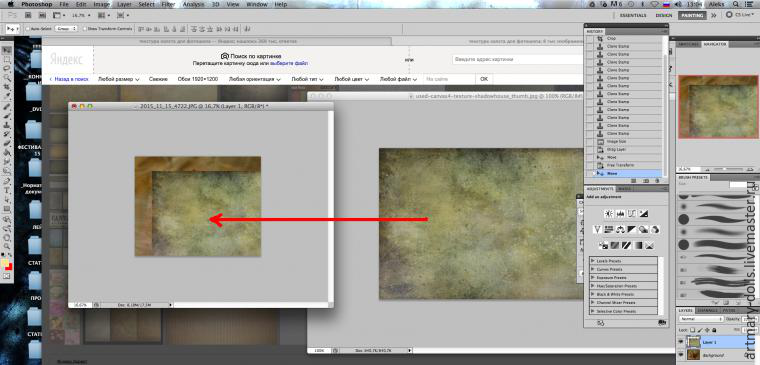
Task: Add a Curves adjustment layer
Action: (632, 213)
